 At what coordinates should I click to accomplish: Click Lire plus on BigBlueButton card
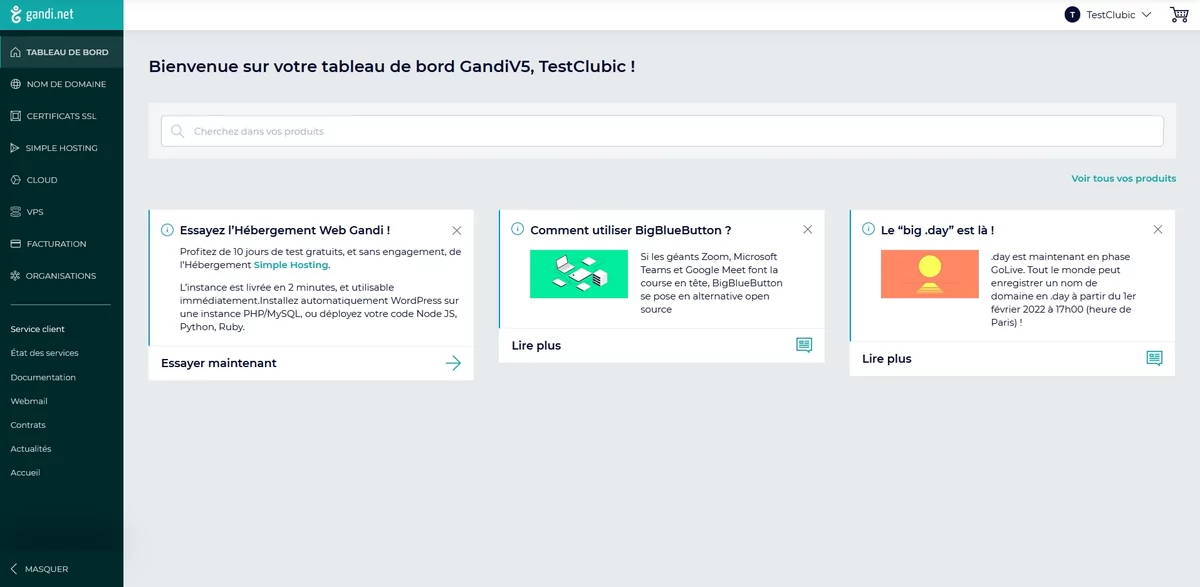(536, 345)
